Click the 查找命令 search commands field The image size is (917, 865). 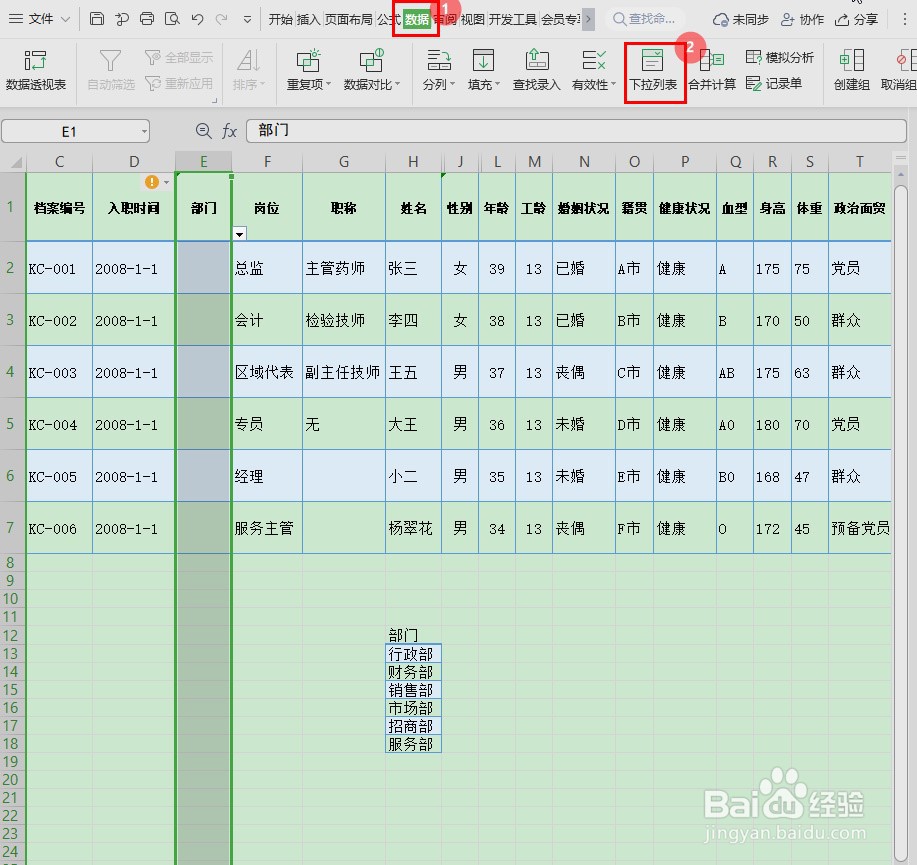644,19
